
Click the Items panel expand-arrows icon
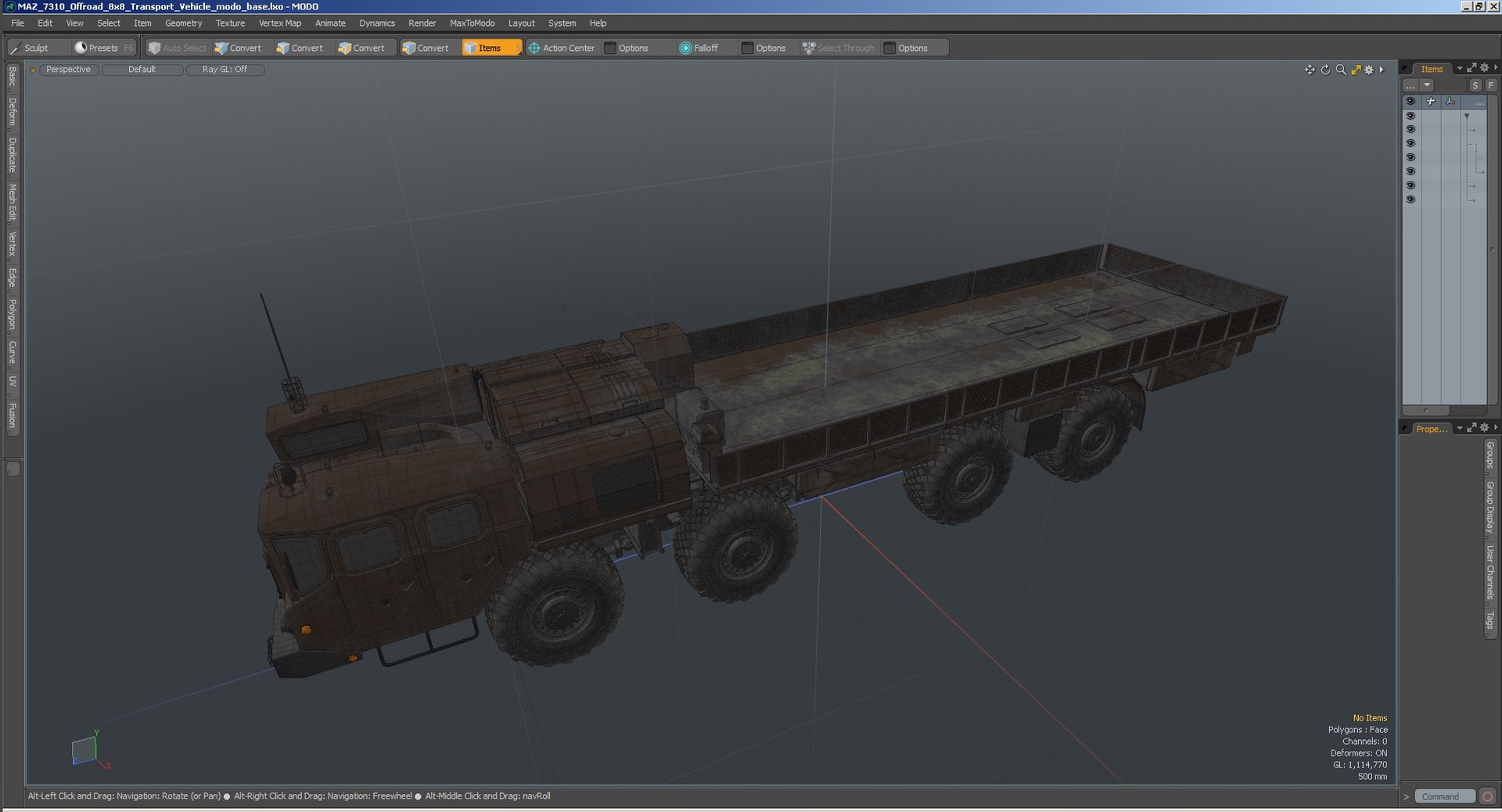click(1471, 68)
